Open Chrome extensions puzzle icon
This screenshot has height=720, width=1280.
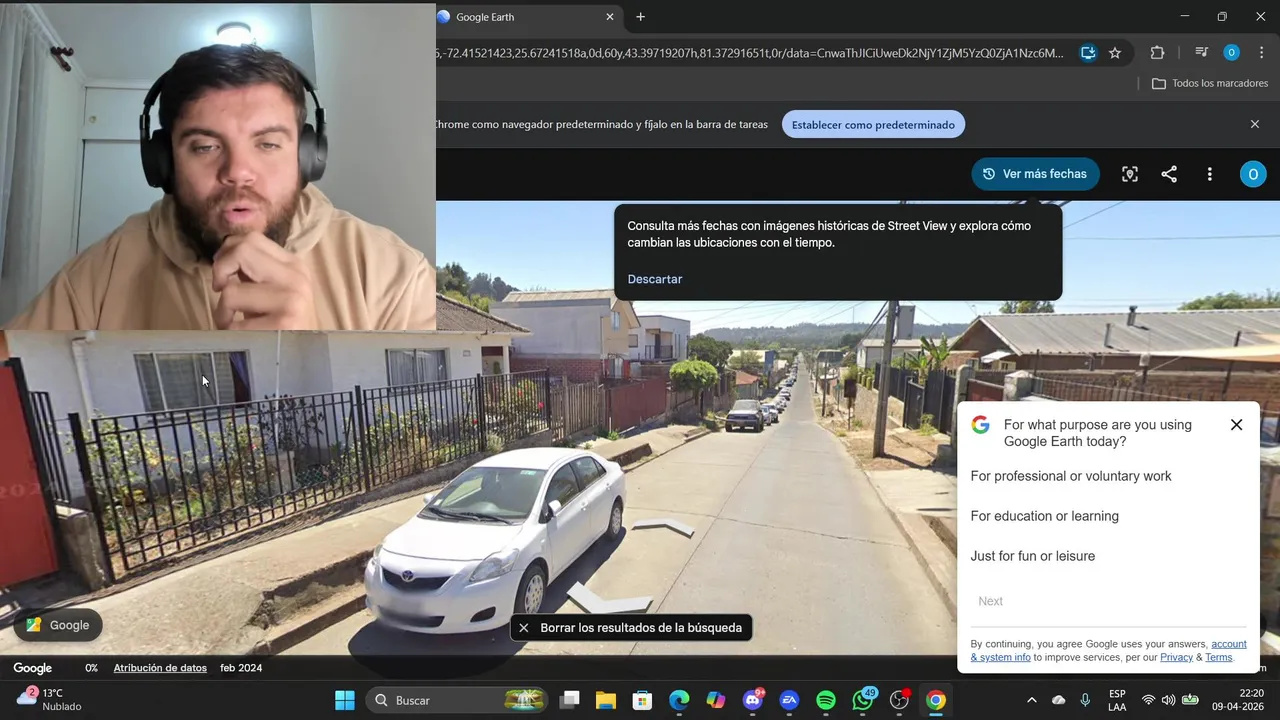click(1157, 53)
